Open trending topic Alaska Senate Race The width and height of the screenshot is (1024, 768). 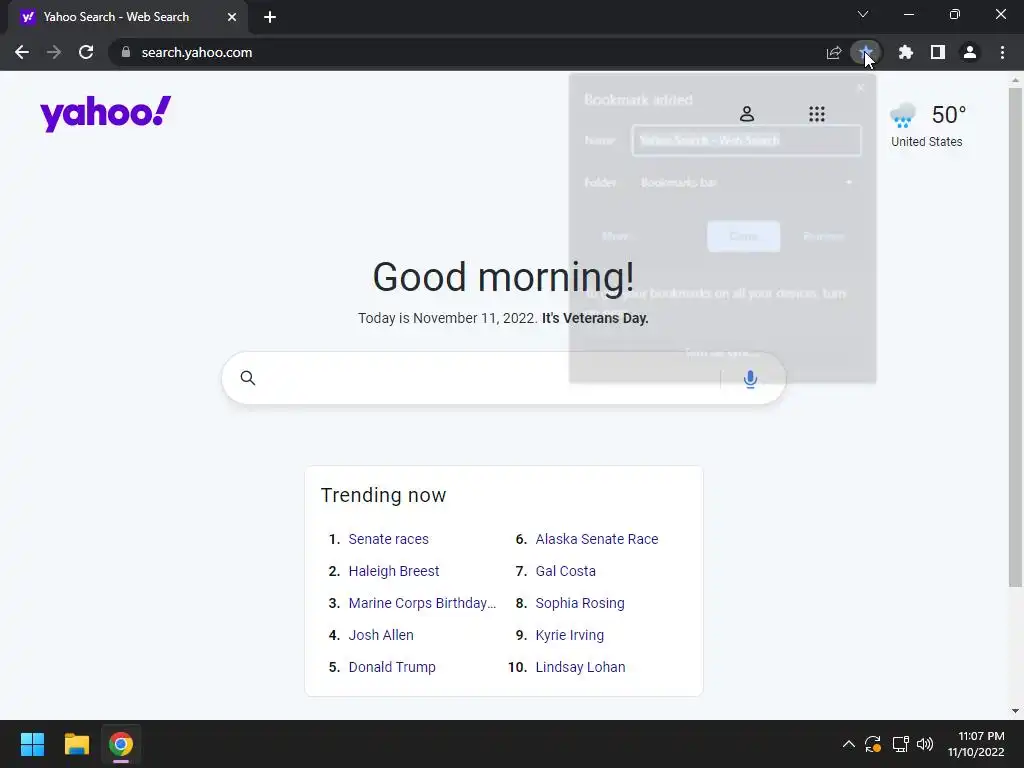tap(597, 539)
